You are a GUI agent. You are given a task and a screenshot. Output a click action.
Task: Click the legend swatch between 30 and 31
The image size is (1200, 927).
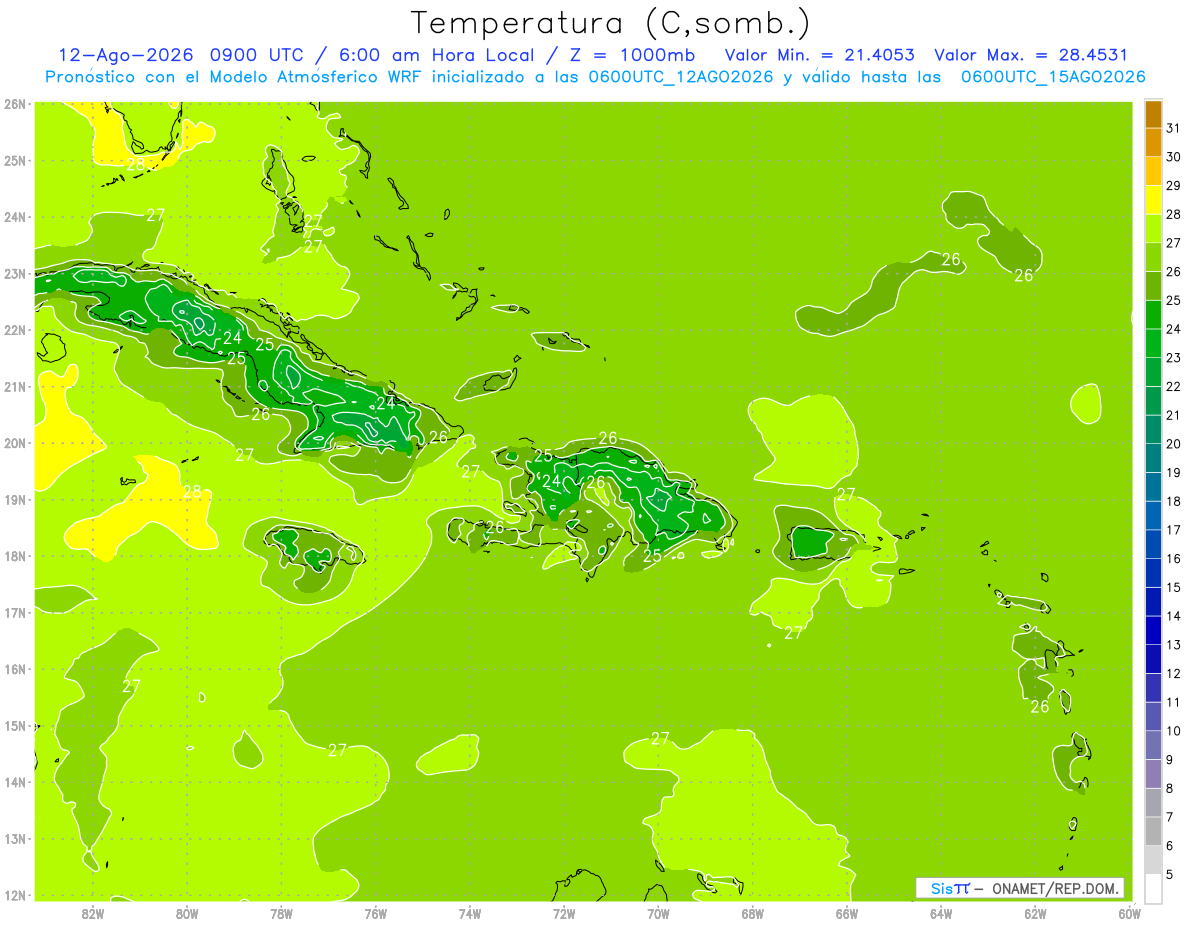1153,142
